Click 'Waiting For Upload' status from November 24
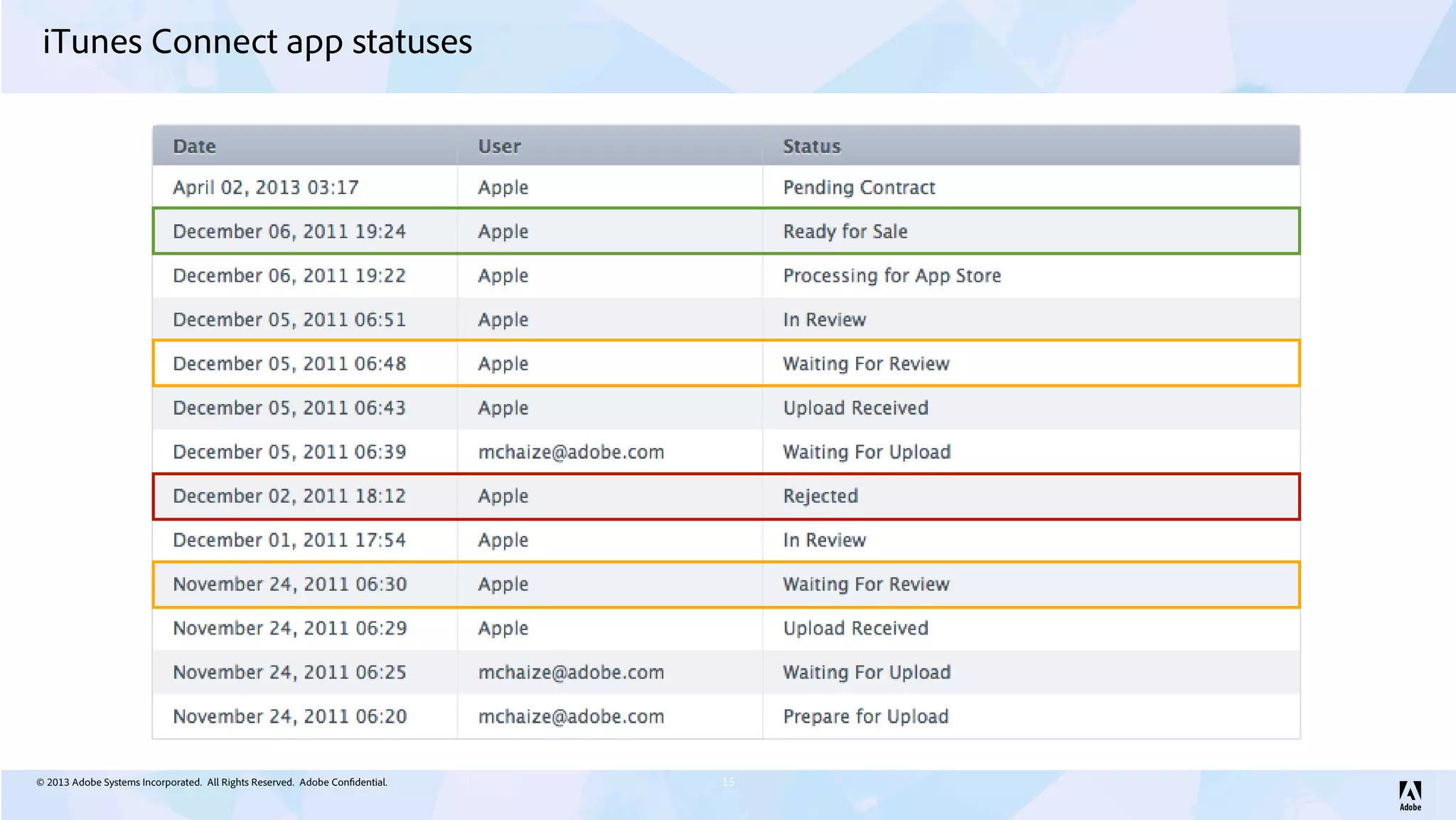Image resolution: width=1456 pixels, height=820 pixels. pyautogui.click(x=867, y=673)
